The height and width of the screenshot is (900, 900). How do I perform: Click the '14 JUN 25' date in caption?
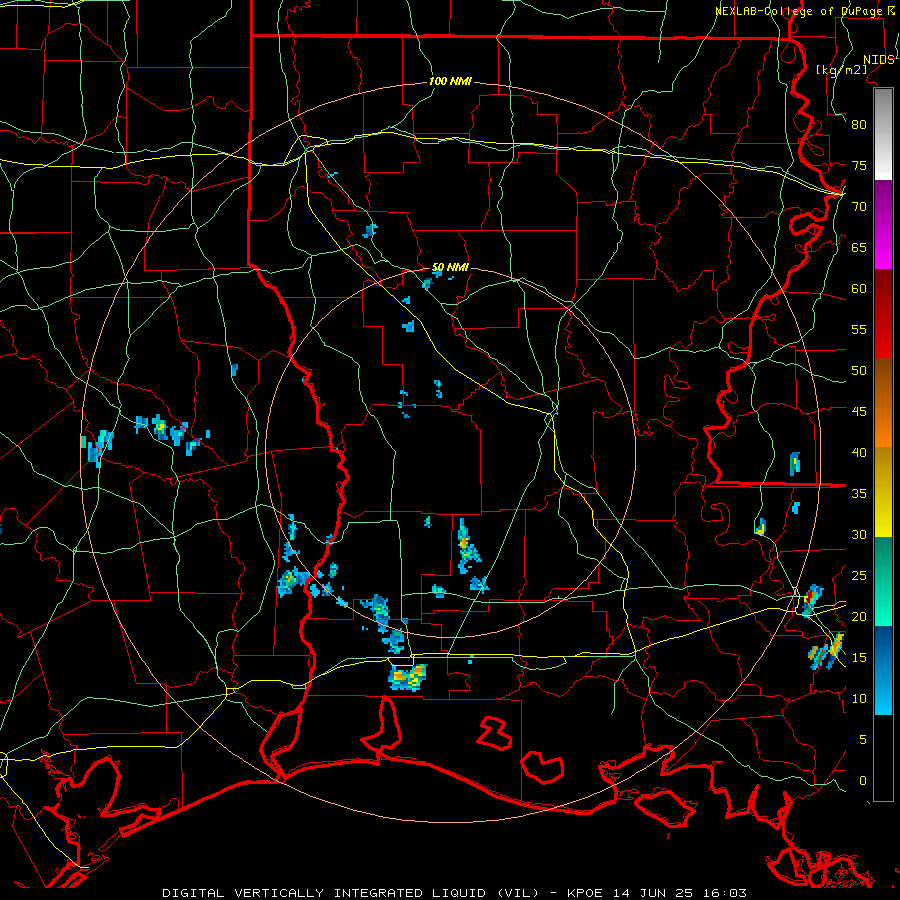coord(651,893)
